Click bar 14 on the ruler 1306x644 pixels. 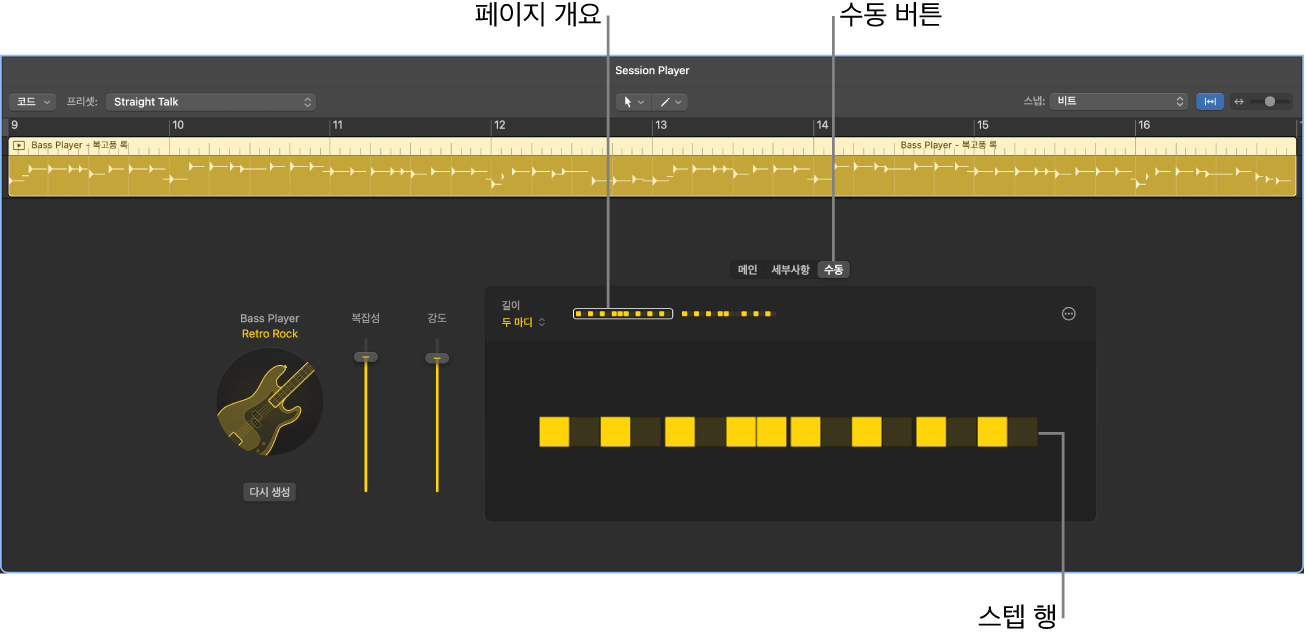(x=822, y=126)
